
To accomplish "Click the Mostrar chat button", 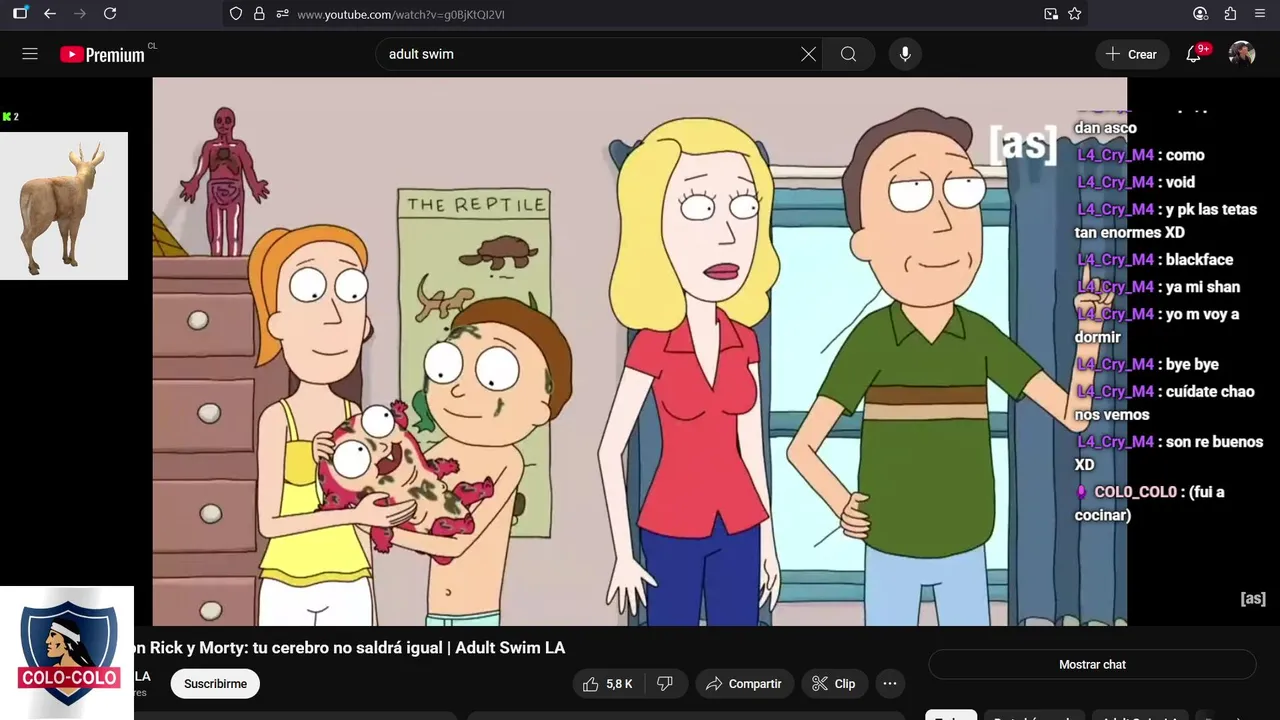I will point(1092,665).
